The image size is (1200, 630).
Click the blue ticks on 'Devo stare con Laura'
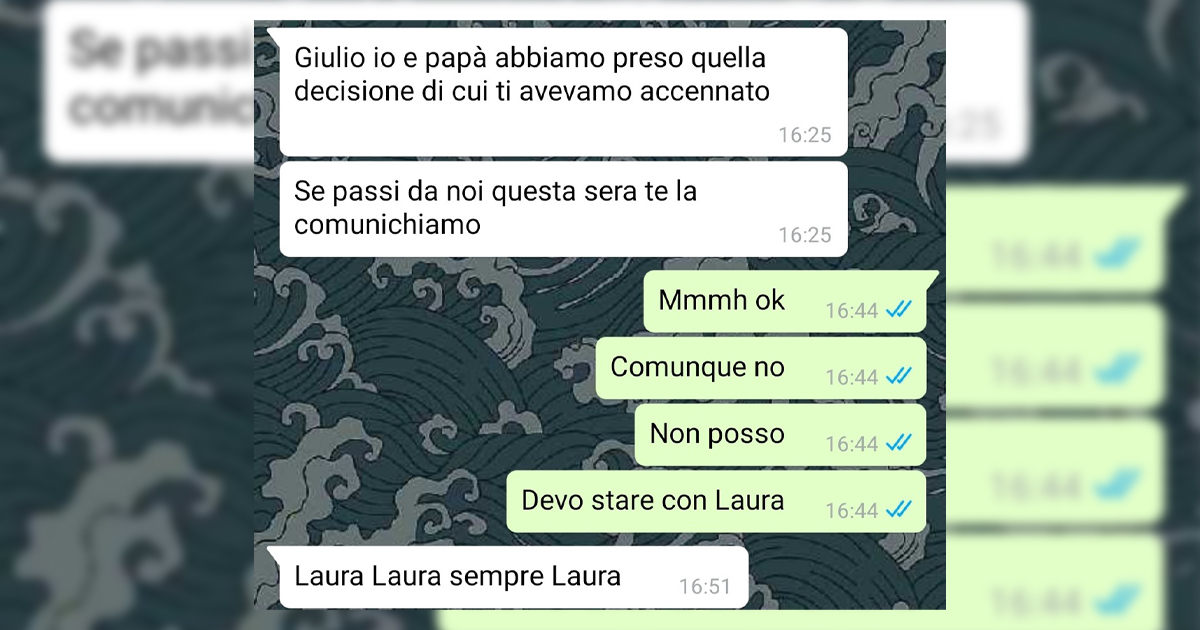coord(898,510)
